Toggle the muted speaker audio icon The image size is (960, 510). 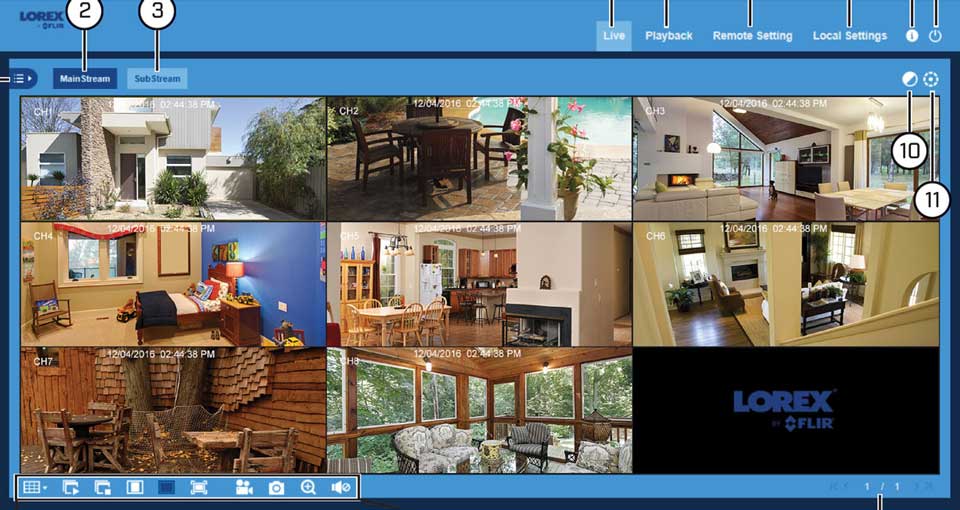(341, 488)
